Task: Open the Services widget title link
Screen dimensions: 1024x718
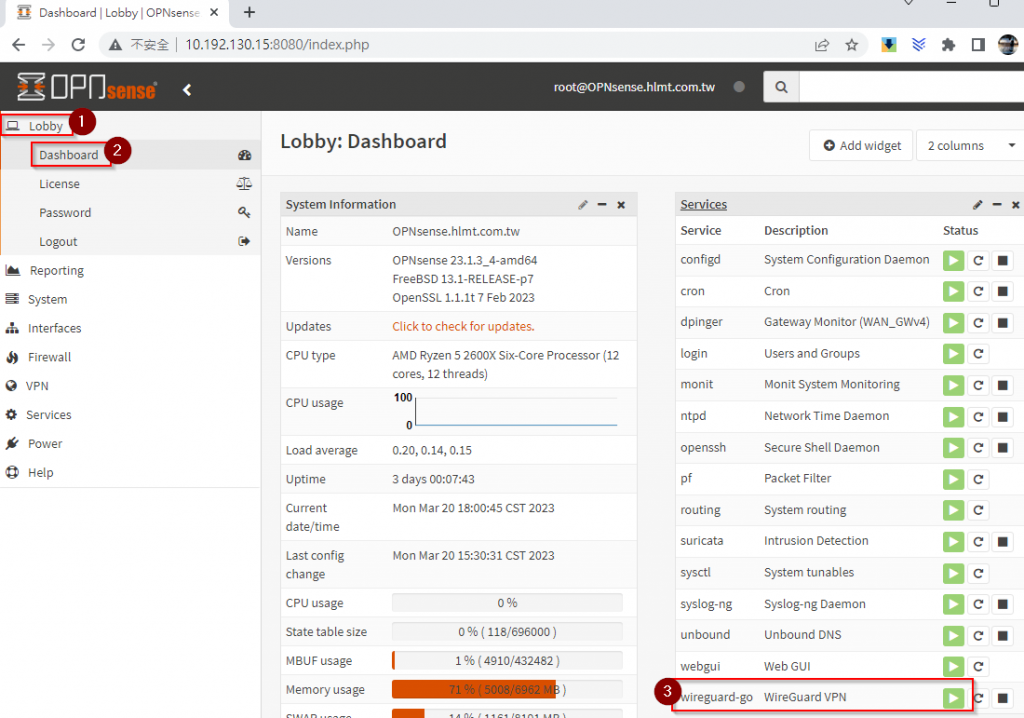Action: pos(703,204)
